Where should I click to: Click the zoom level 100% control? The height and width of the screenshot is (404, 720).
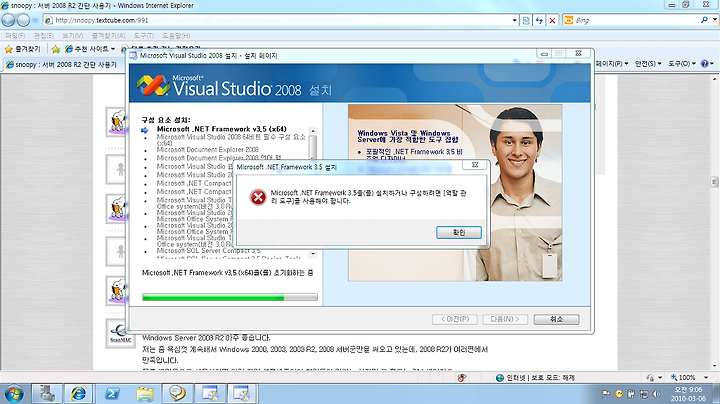pyautogui.click(x=690, y=377)
